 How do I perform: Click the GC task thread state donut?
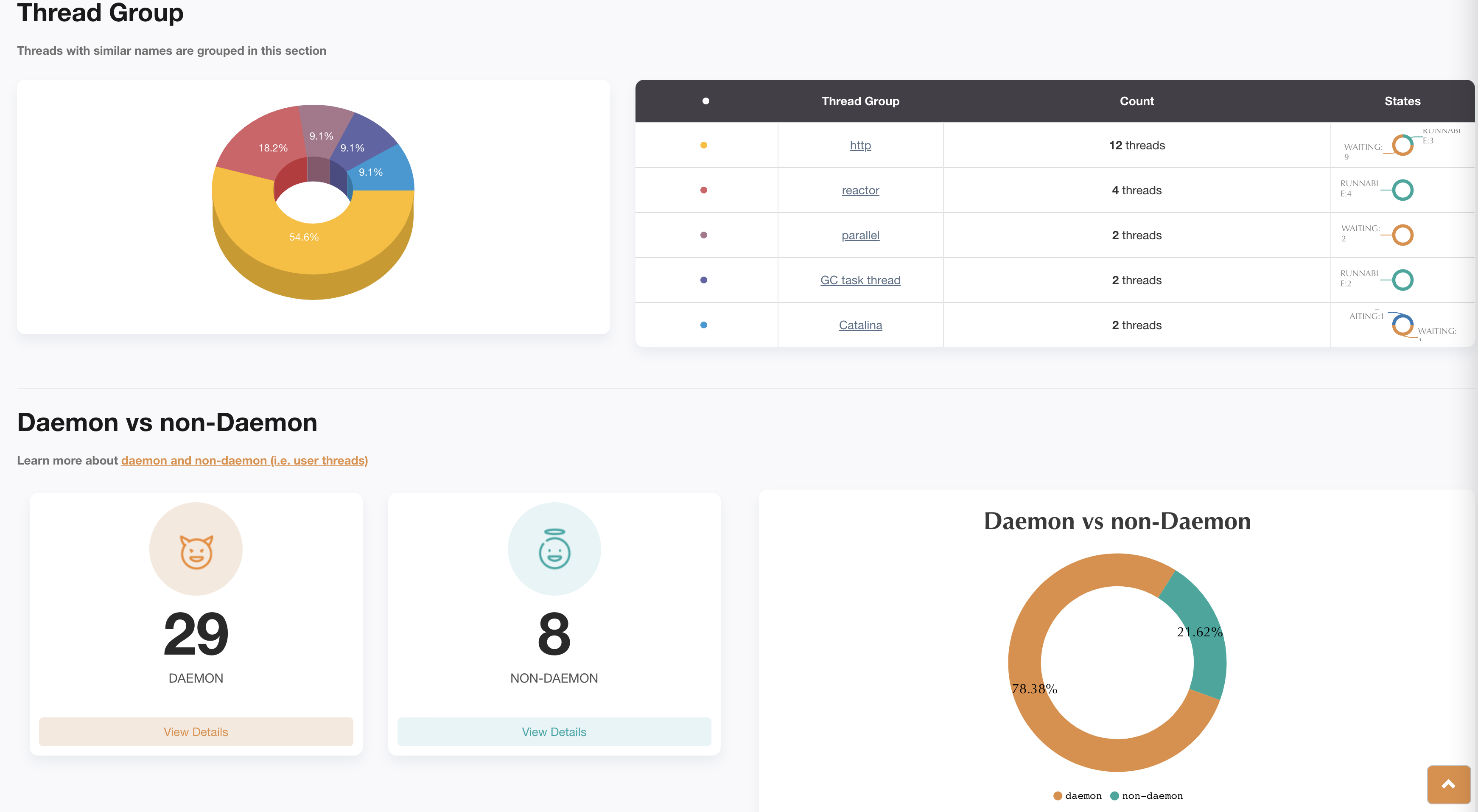pos(1402,280)
